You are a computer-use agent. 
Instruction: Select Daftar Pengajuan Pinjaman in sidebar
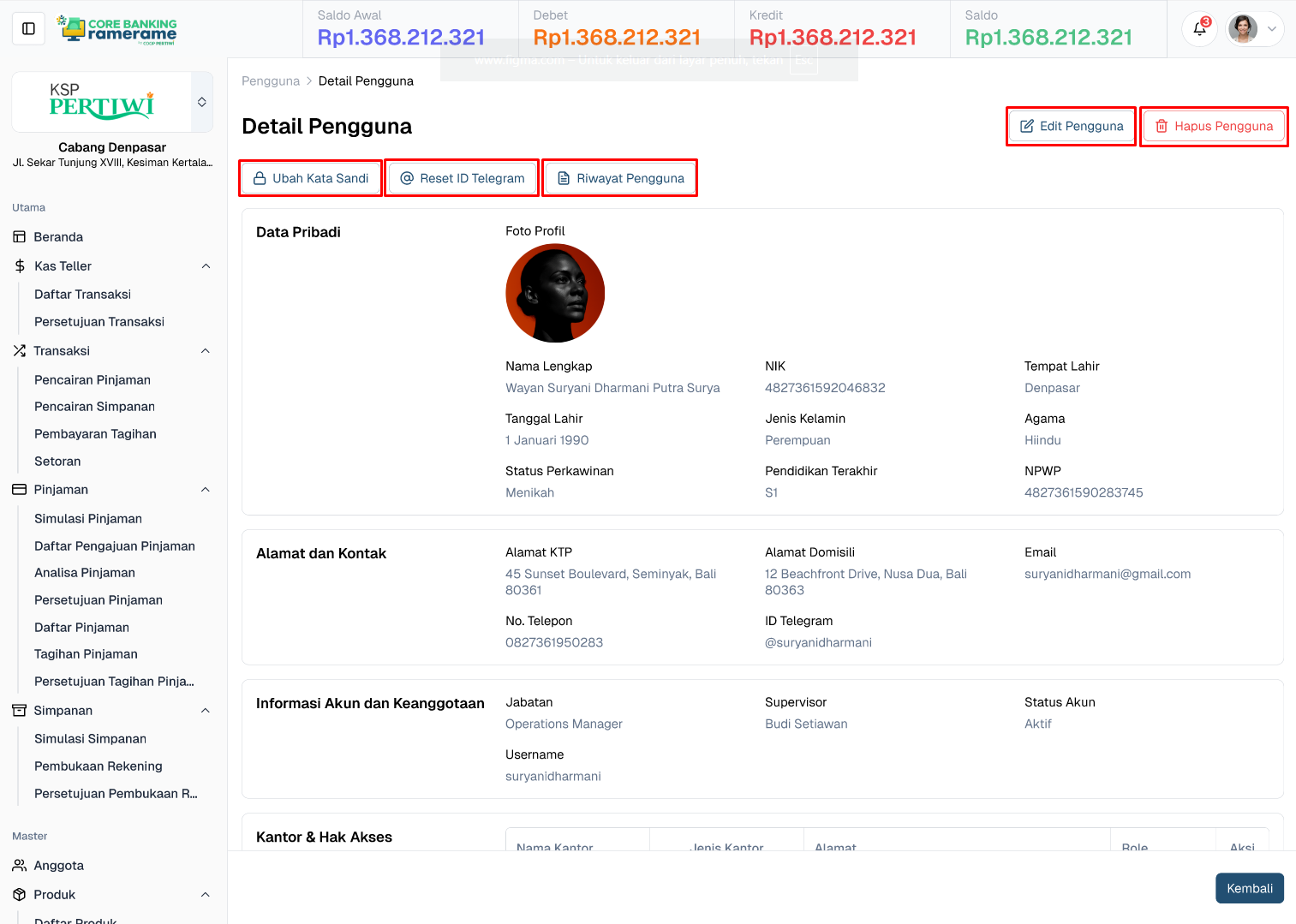coord(114,545)
